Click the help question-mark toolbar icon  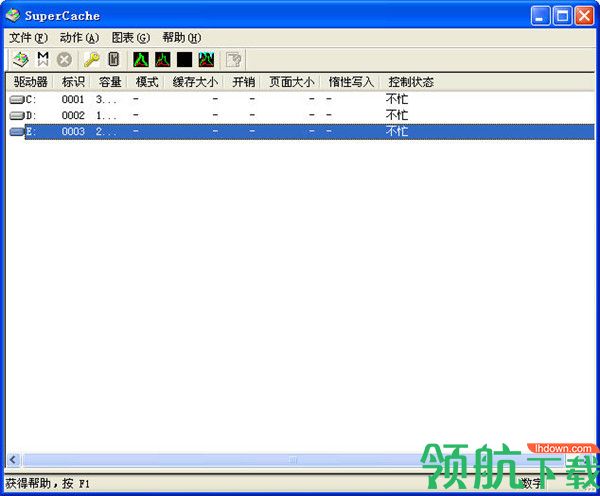pyautogui.click(x=233, y=60)
